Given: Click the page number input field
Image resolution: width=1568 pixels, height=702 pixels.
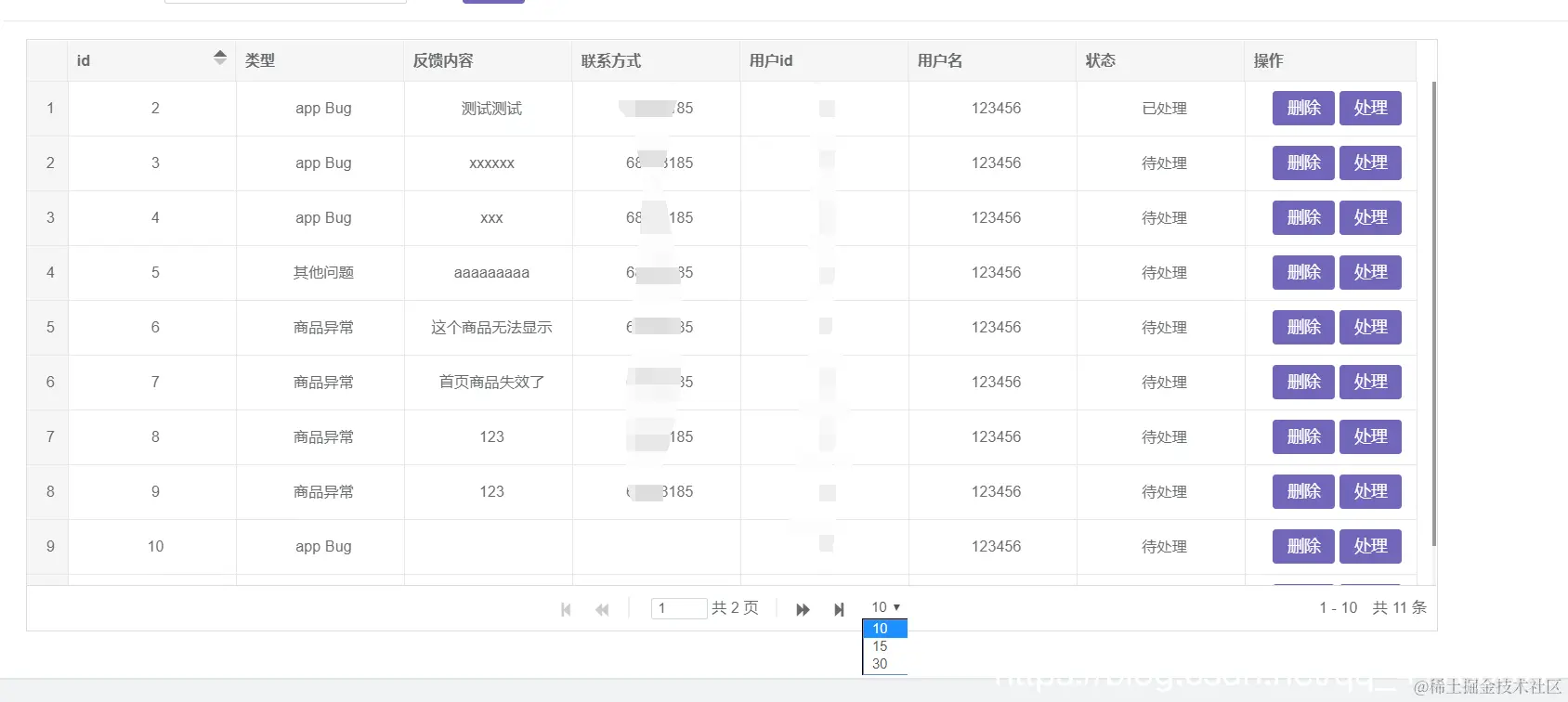Looking at the screenshot, I should point(679,608).
